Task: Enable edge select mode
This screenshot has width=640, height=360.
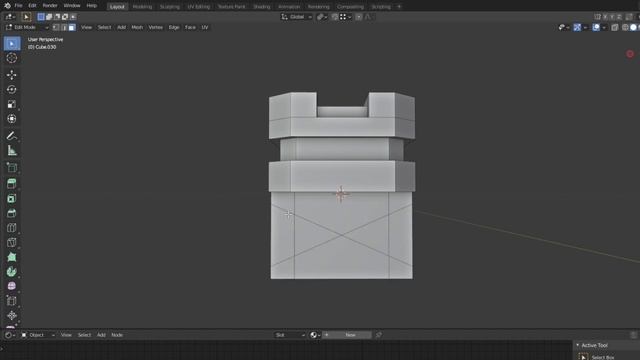Action: (64, 27)
